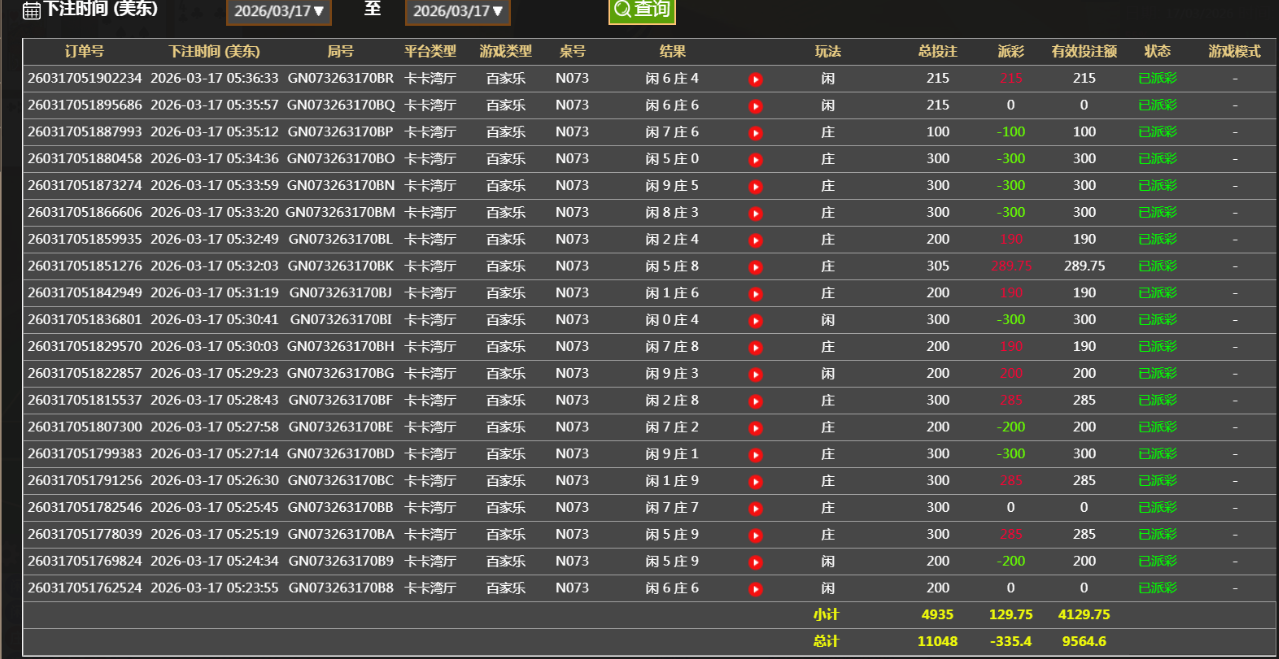This screenshot has width=1279, height=659.
Task: Play video for round GN073263170BR
Action: click(x=756, y=79)
